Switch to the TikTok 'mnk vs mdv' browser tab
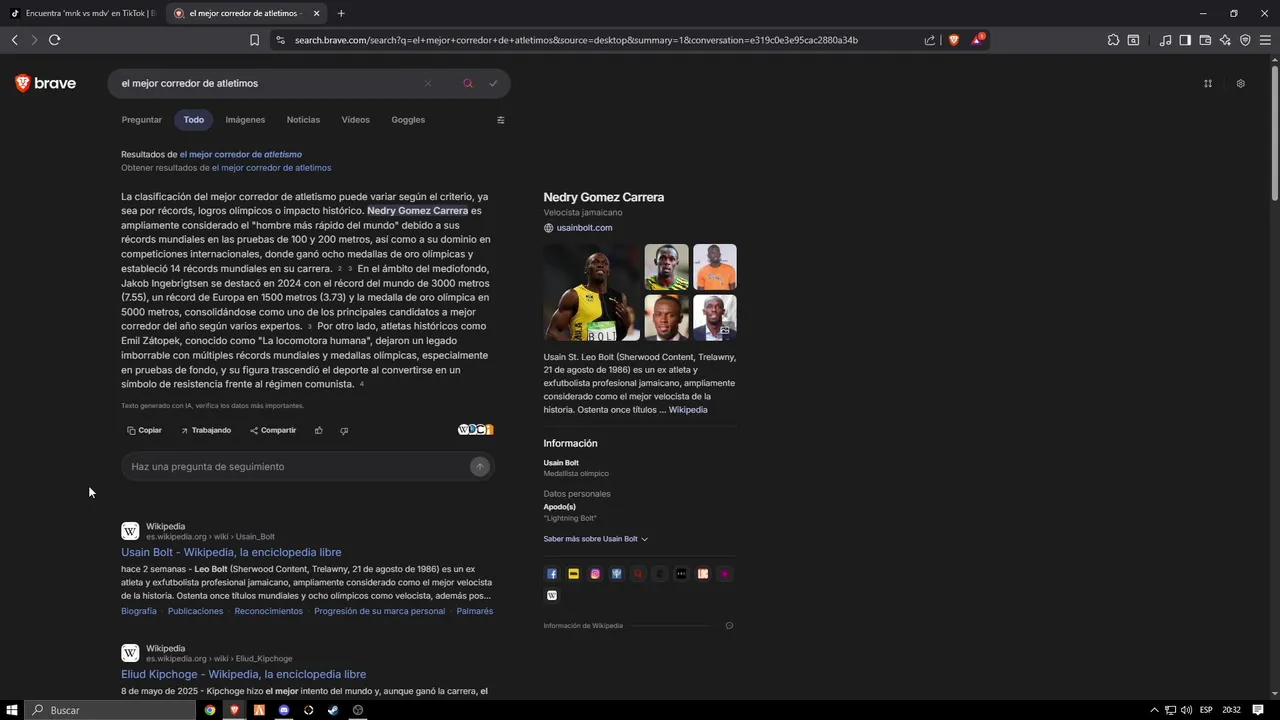1280x720 pixels. tap(82, 13)
